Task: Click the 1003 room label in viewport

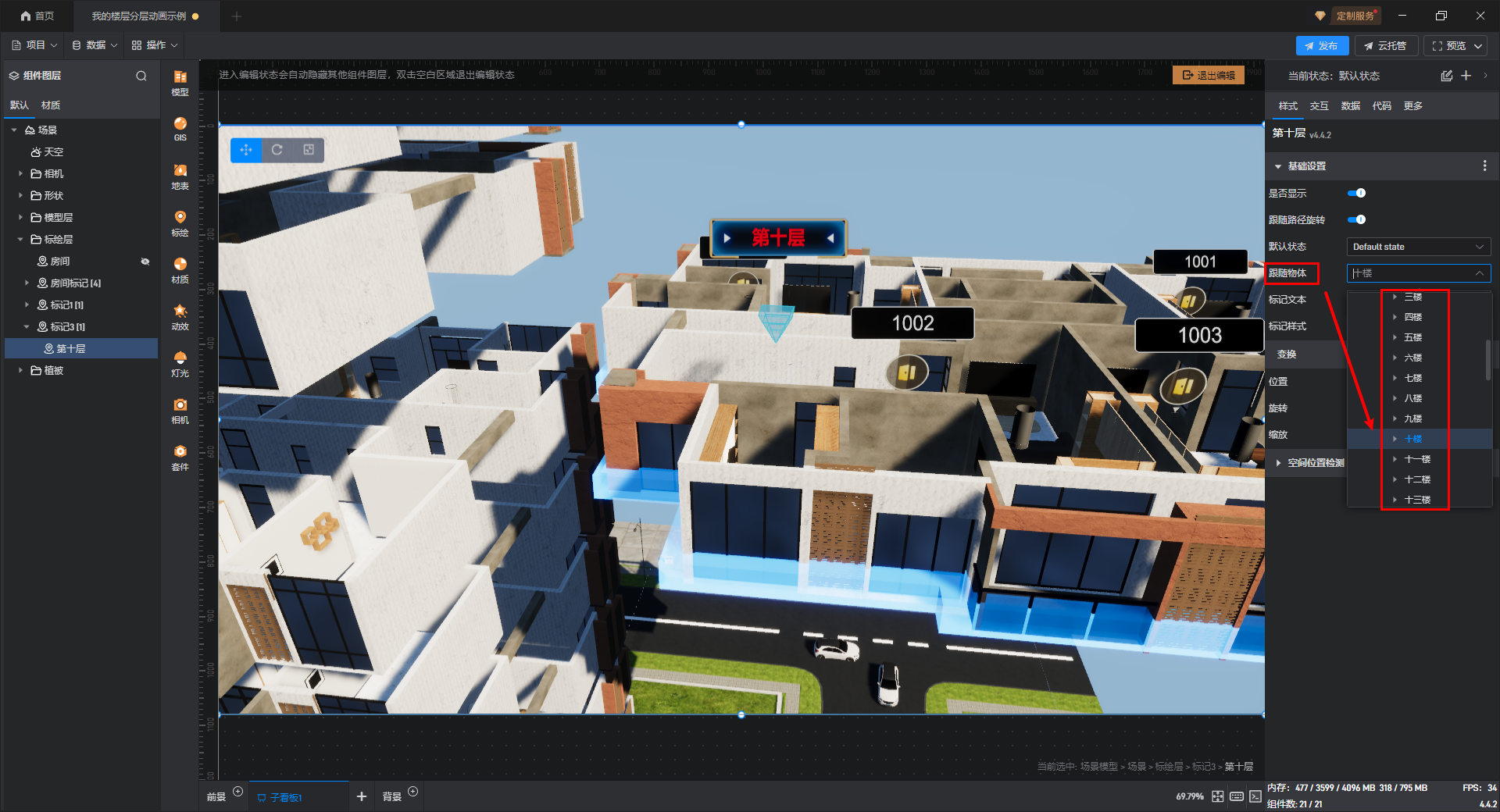Action: click(x=1199, y=336)
